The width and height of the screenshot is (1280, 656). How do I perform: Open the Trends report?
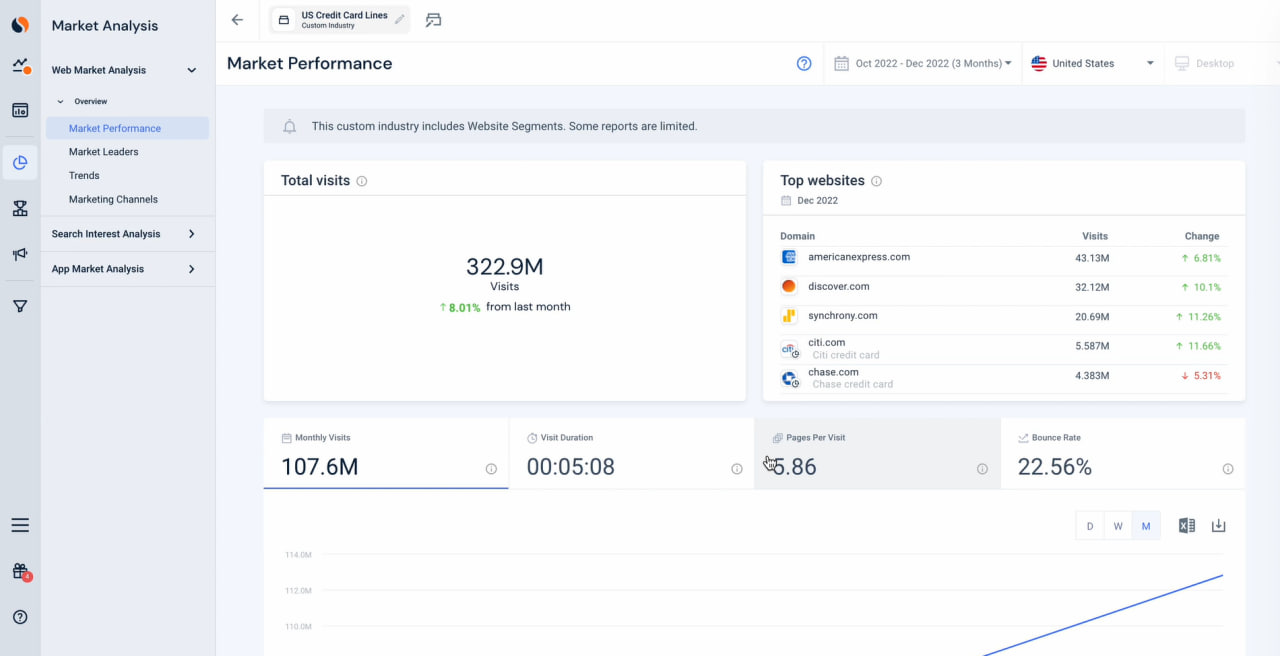(x=84, y=175)
